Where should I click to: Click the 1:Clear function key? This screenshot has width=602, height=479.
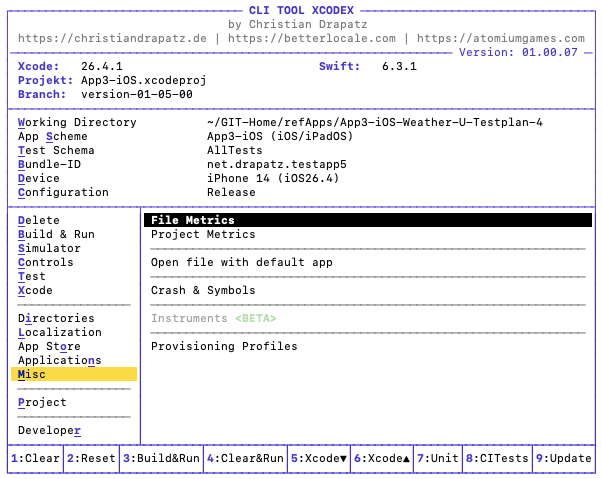(35, 458)
